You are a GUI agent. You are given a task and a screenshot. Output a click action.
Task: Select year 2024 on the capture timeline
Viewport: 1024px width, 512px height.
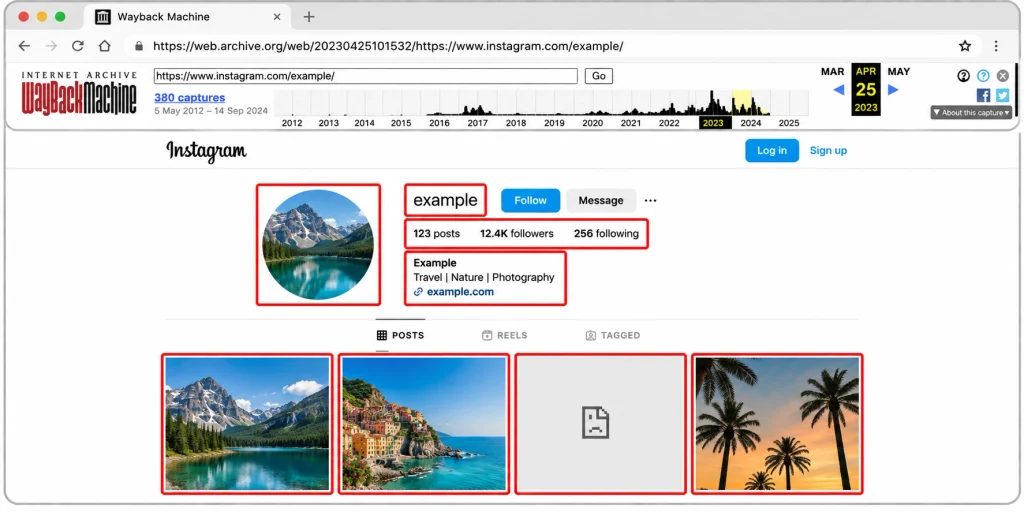coord(751,123)
